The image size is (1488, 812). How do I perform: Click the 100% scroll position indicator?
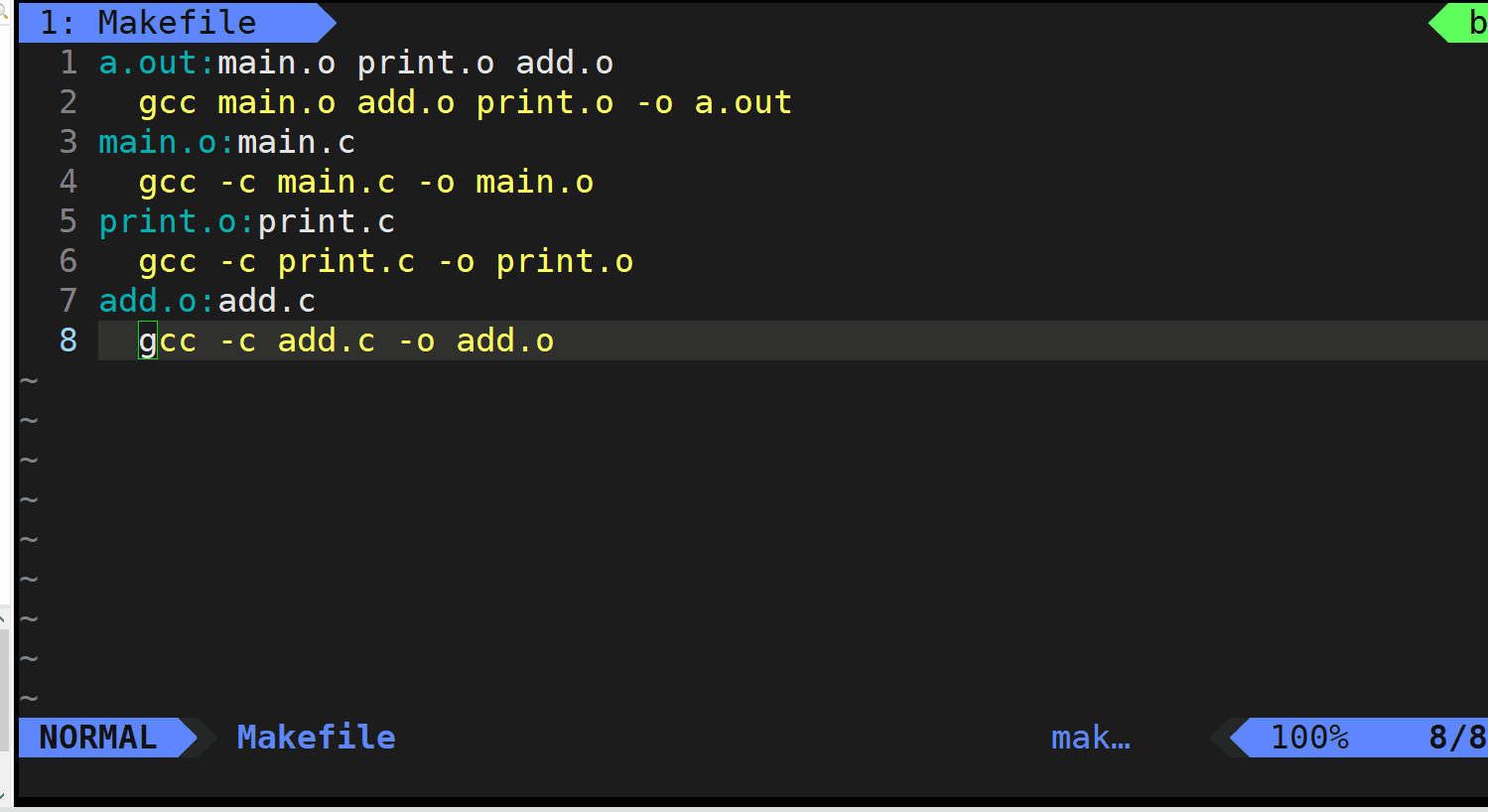(x=1310, y=738)
